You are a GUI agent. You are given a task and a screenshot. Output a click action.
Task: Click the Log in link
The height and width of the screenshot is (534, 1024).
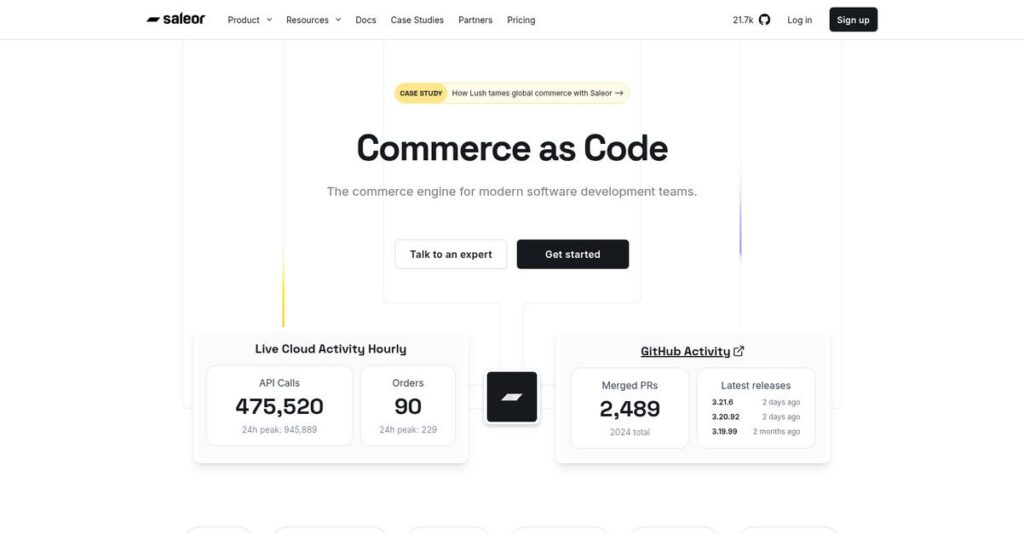click(x=799, y=20)
